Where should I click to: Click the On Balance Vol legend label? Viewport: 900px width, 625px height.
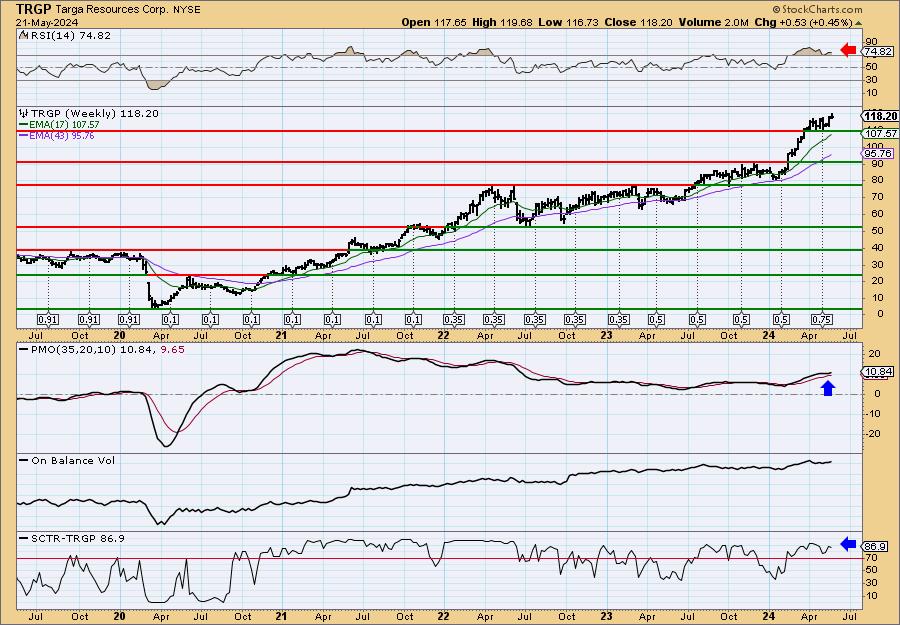click(73, 461)
